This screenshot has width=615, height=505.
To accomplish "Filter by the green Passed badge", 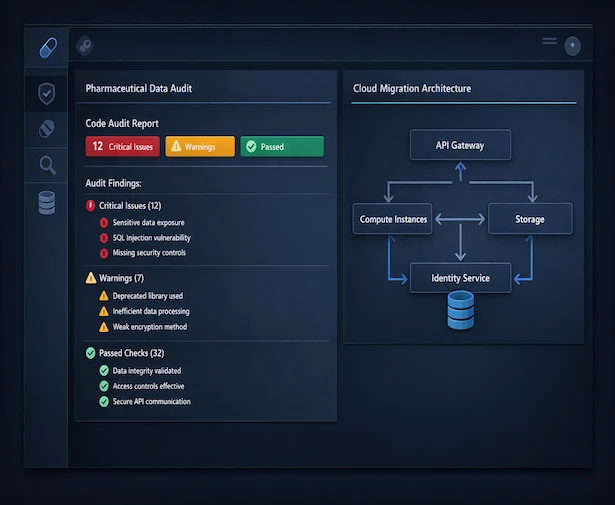I will point(281,147).
